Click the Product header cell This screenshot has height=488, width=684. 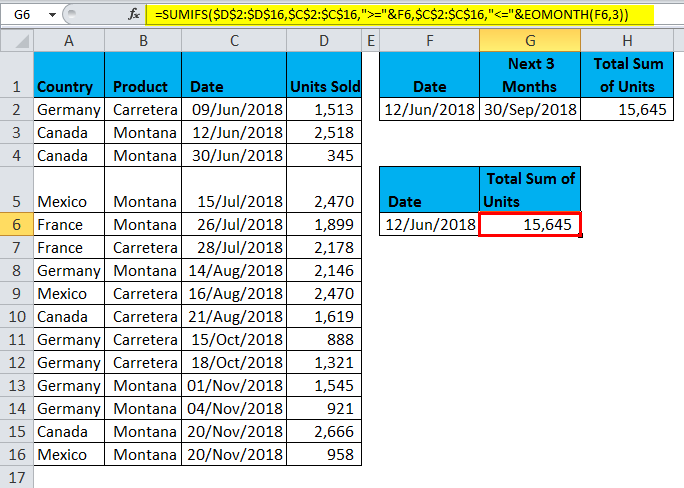[x=143, y=75]
